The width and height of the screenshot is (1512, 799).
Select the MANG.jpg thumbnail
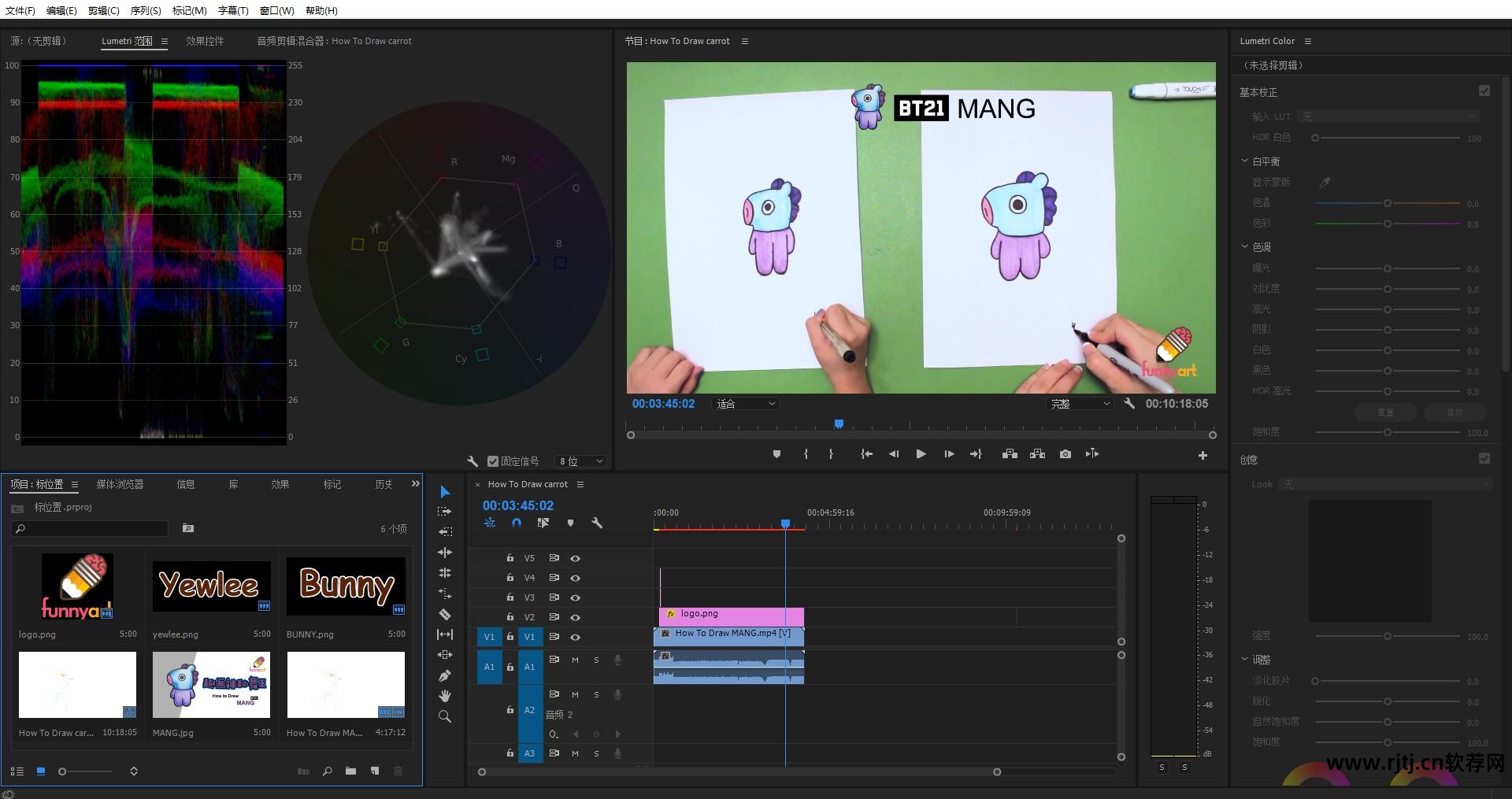coord(211,684)
